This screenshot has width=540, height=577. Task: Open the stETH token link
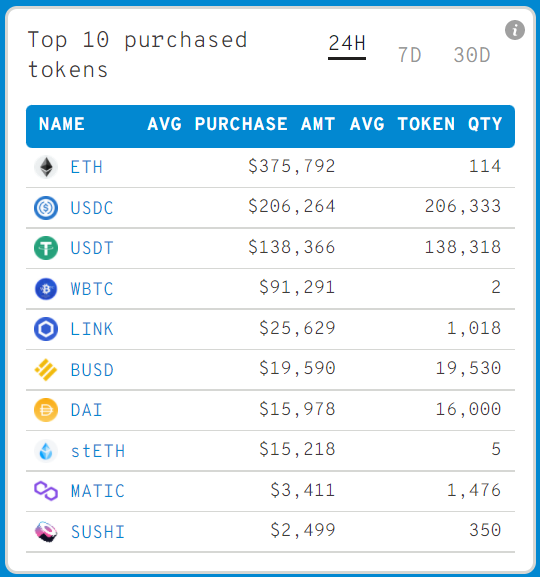(98, 451)
